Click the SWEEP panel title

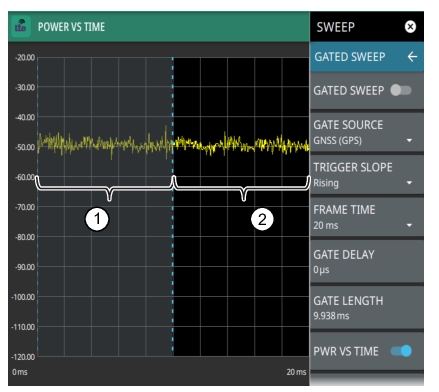(335, 27)
